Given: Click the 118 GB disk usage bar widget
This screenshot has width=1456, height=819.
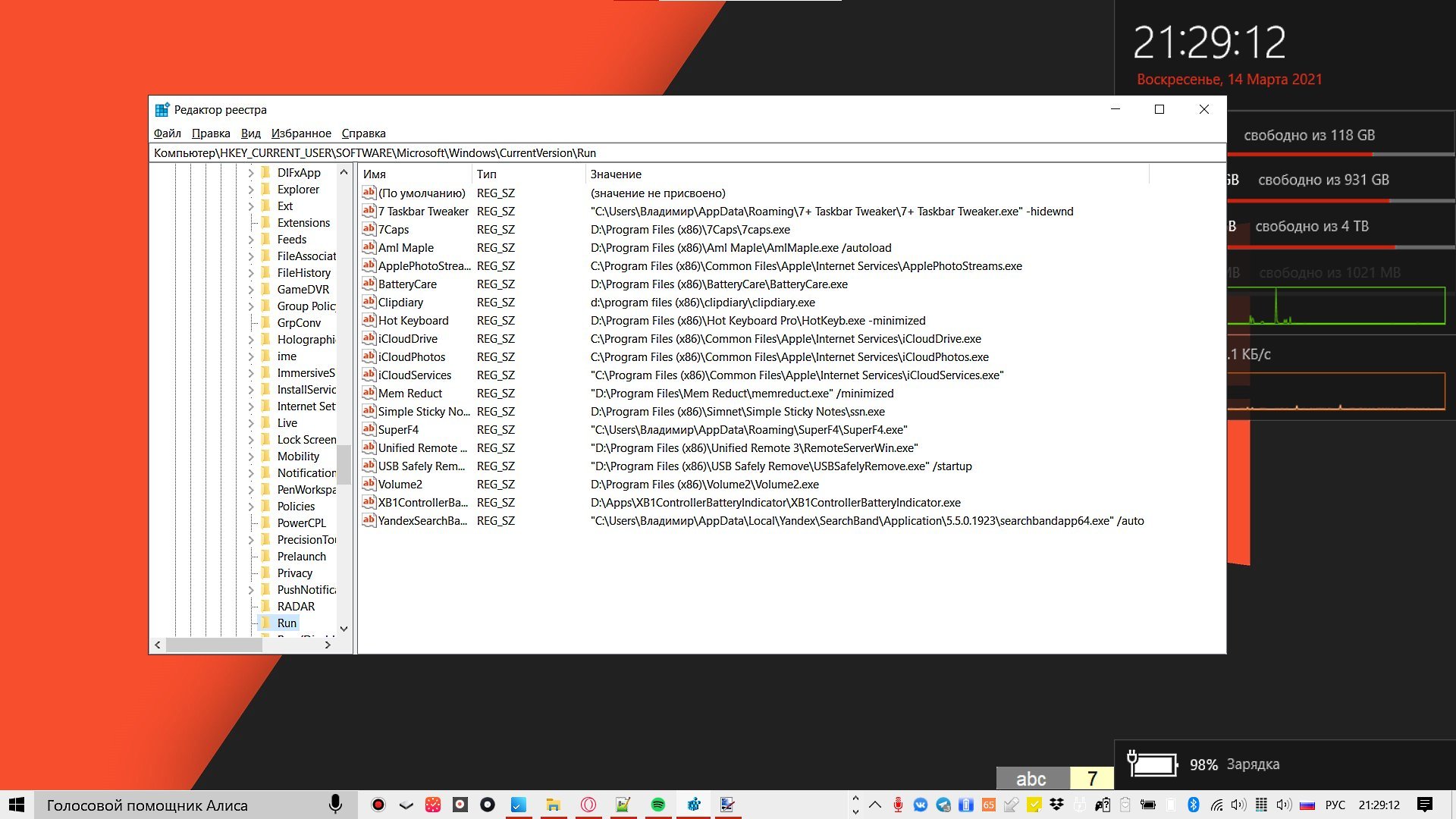Looking at the screenshot, I should 1341,154.
